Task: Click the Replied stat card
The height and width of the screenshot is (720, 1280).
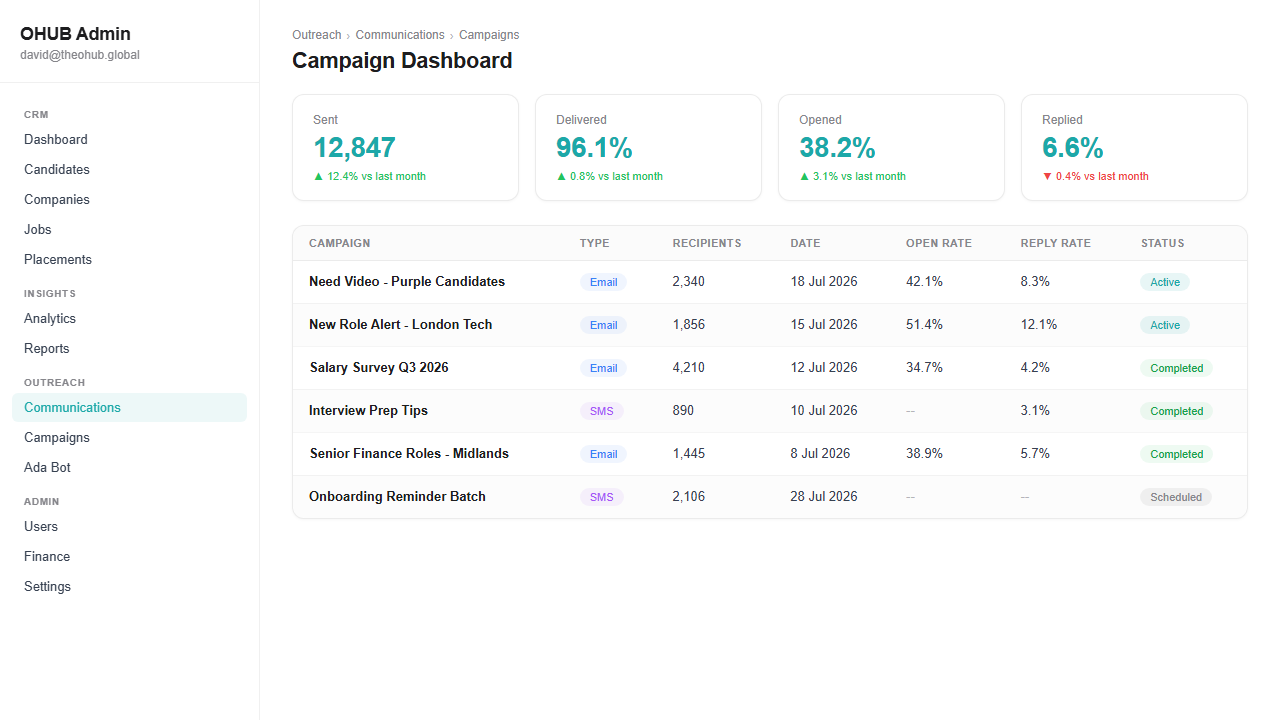Action: [x=1134, y=148]
